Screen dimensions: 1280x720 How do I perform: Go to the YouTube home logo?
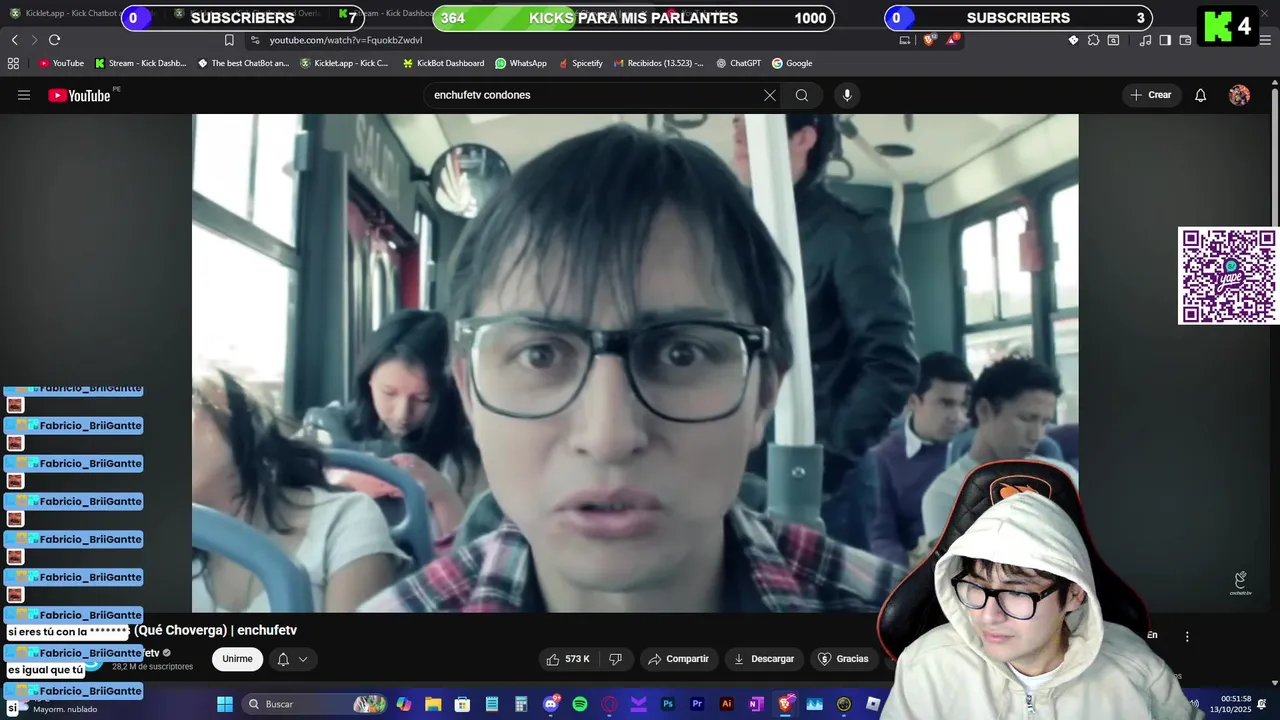(x=79, y=95)
